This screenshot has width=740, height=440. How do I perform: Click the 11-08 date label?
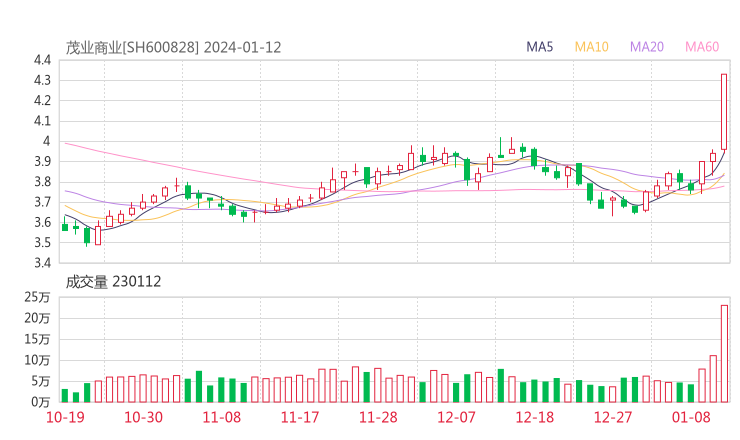point(222,417)
